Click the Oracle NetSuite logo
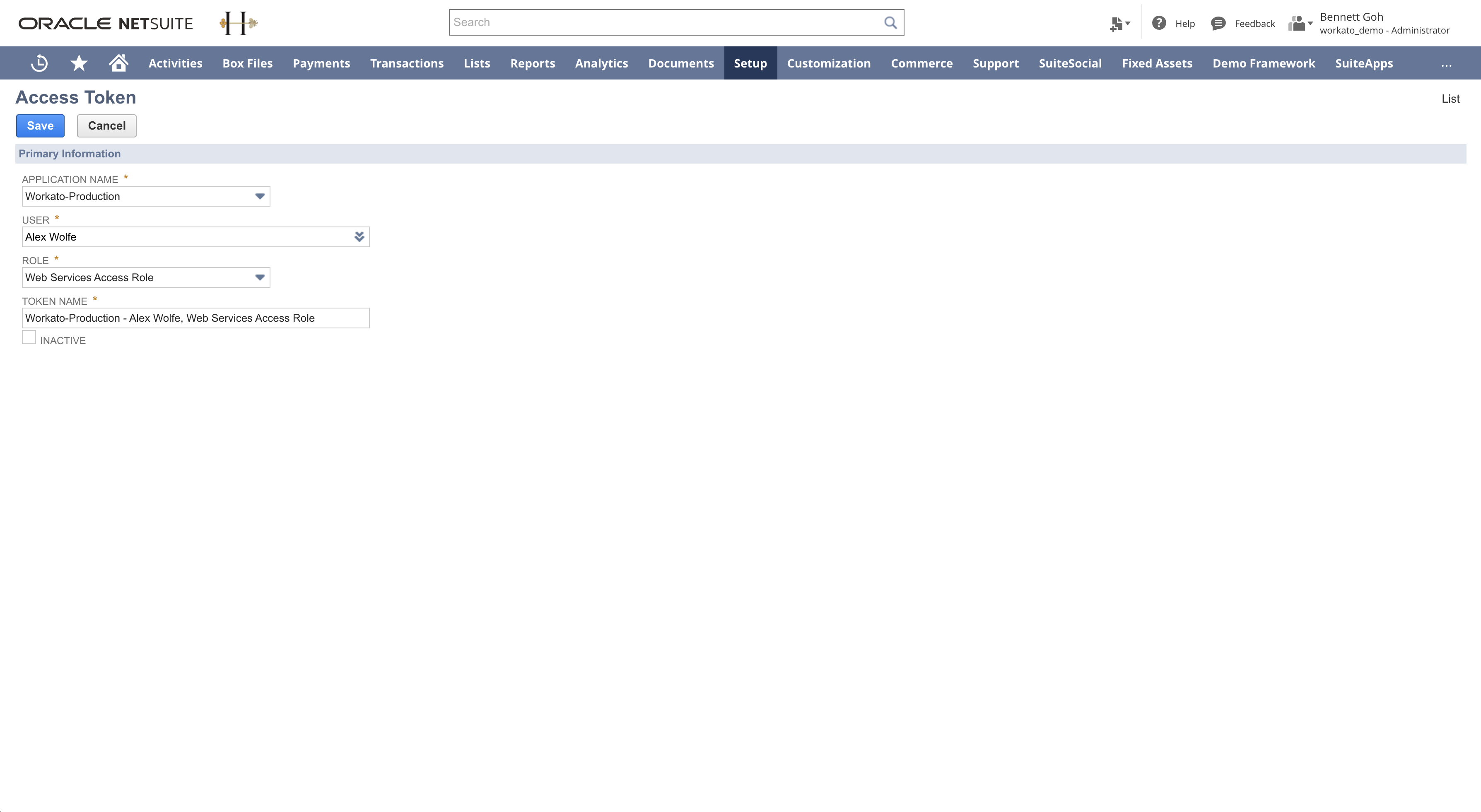 (105, 23)
